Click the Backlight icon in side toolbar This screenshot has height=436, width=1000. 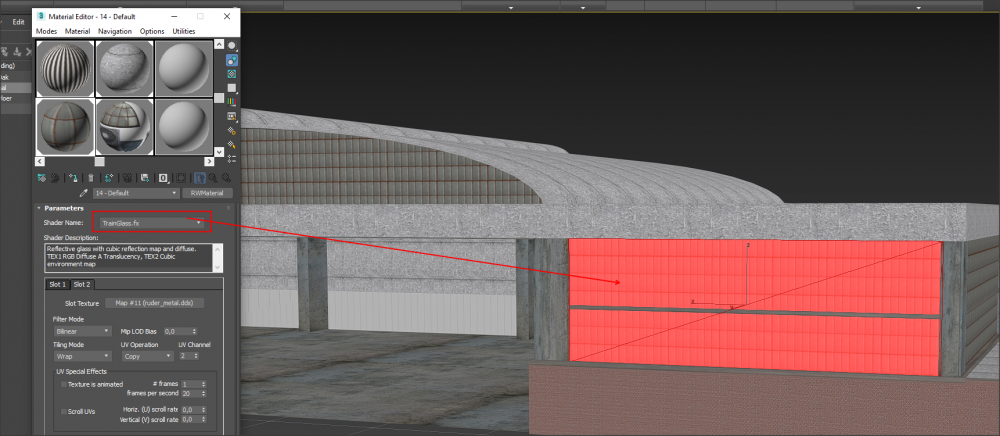coord(232,60)
